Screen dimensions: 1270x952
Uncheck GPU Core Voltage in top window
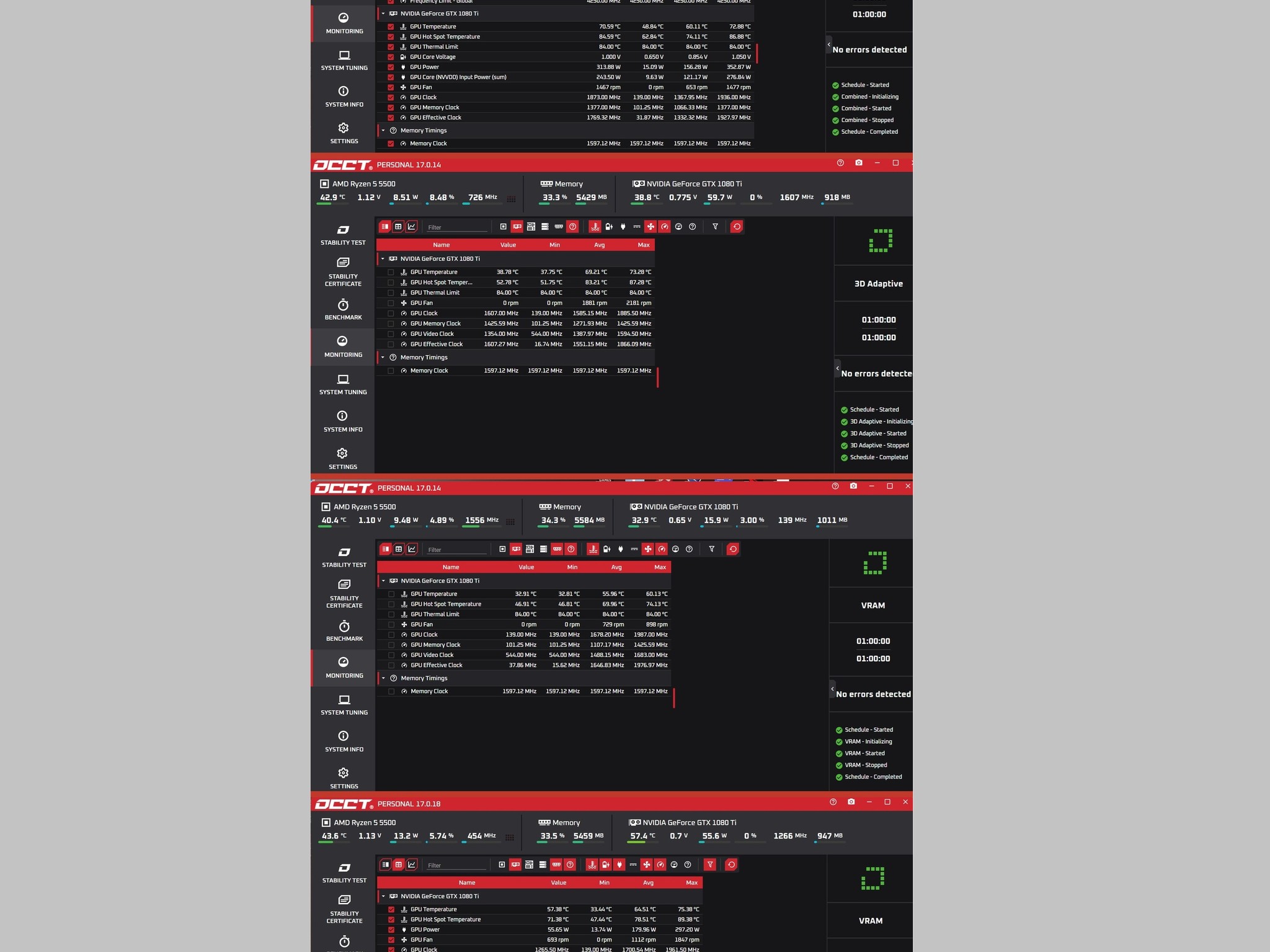click(391, 57)
